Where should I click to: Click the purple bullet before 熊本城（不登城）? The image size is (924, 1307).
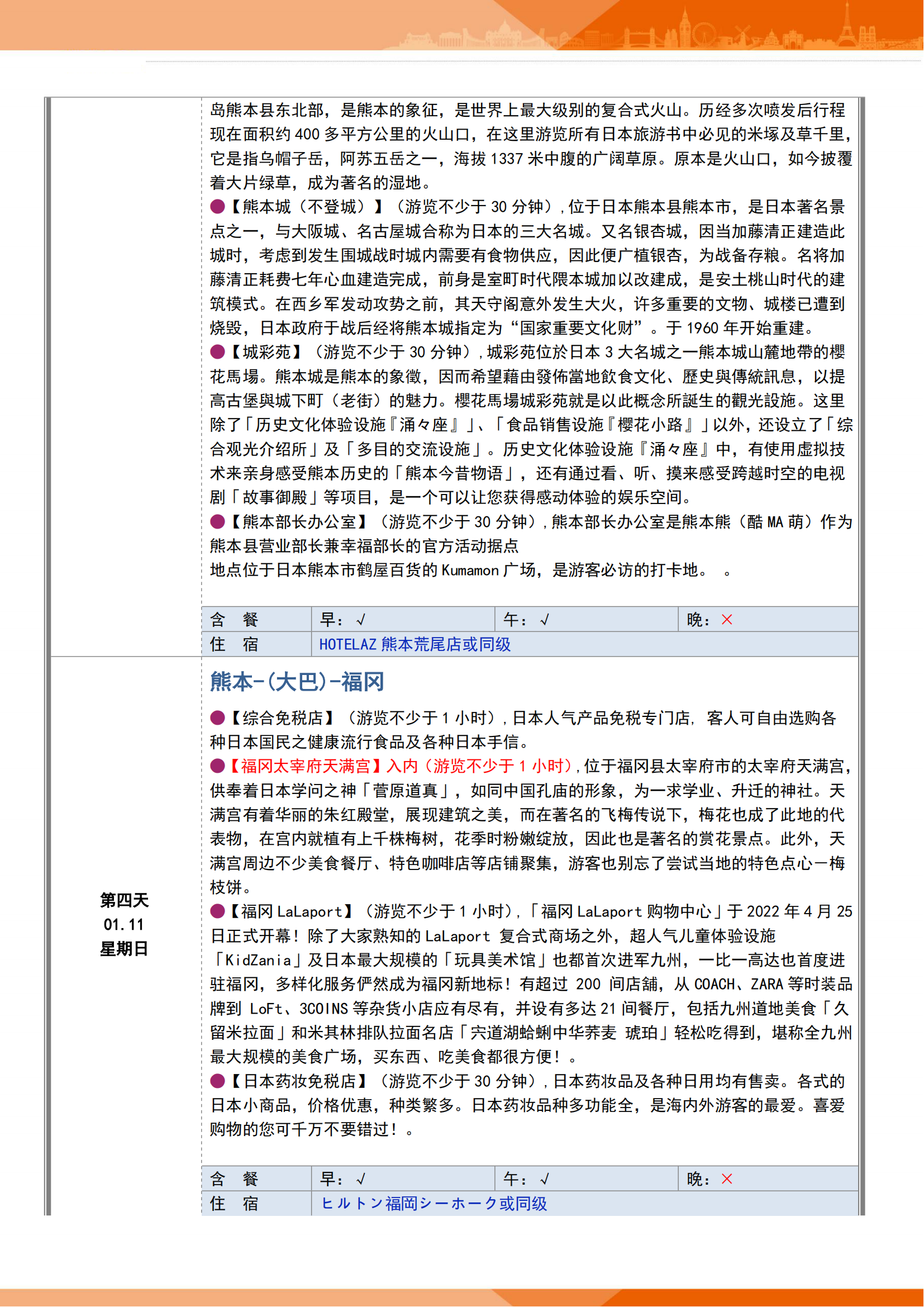(x=217, y=207)
